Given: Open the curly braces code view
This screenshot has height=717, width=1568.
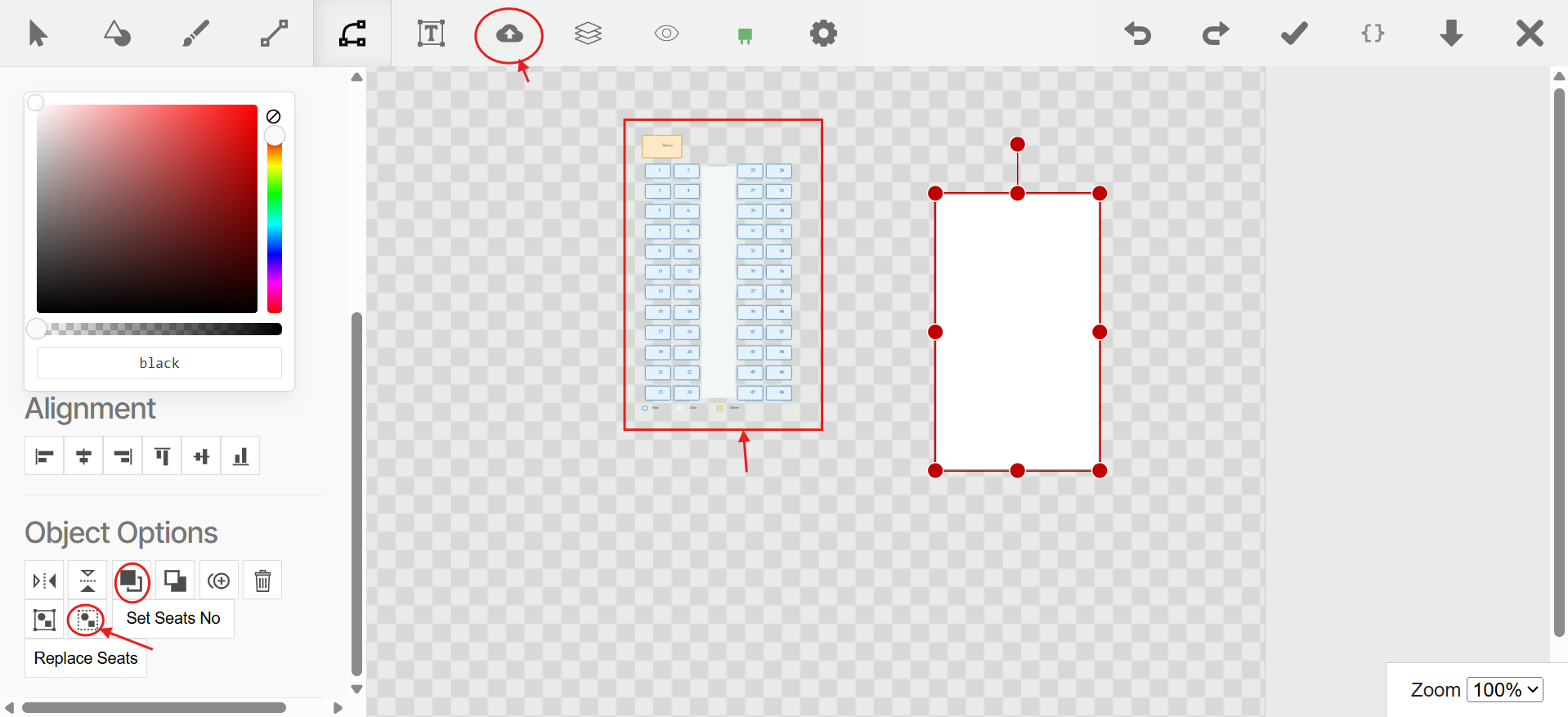Looking at the screenshot, I should (x=1373, y=34).
